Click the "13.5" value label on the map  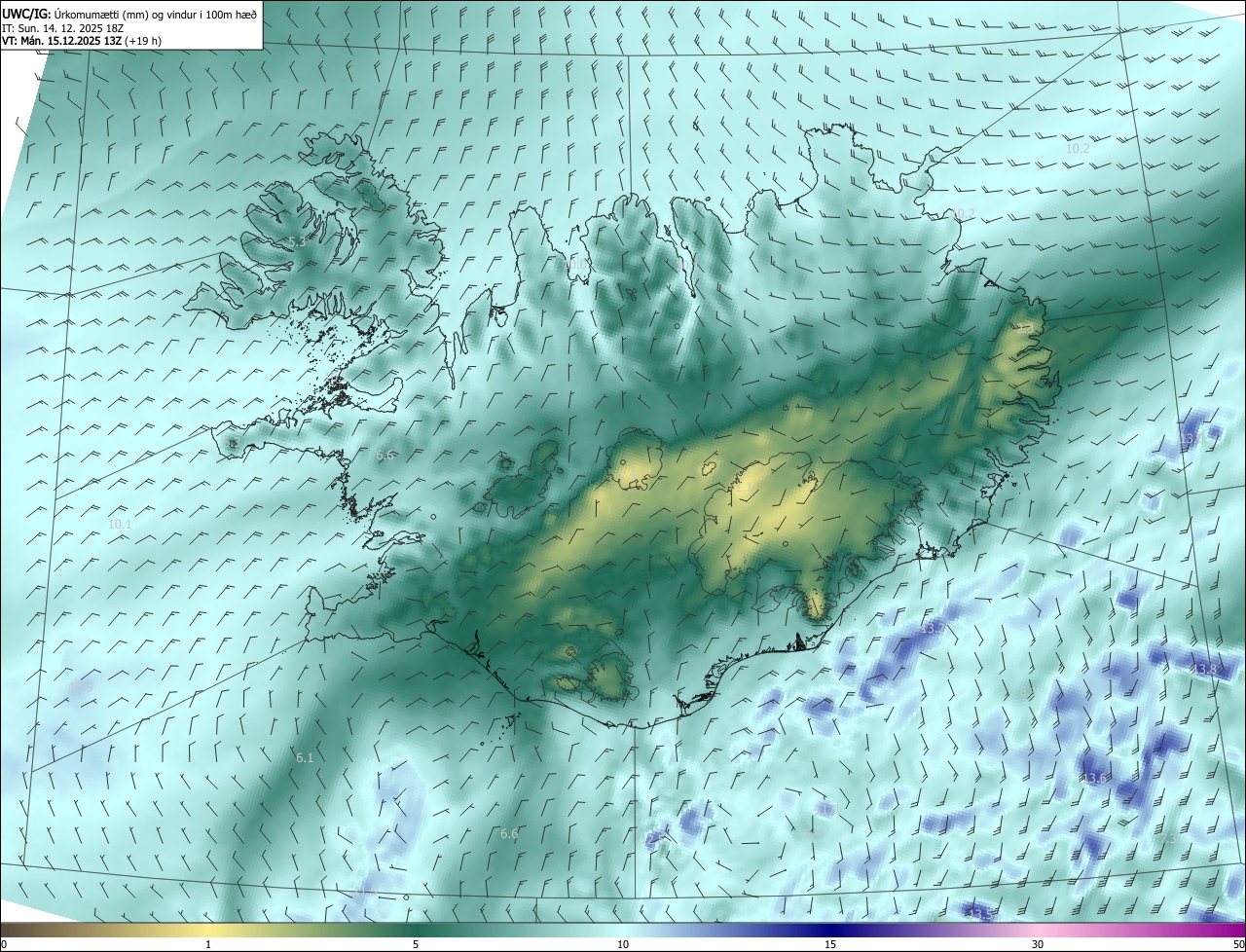coord(981,914)
